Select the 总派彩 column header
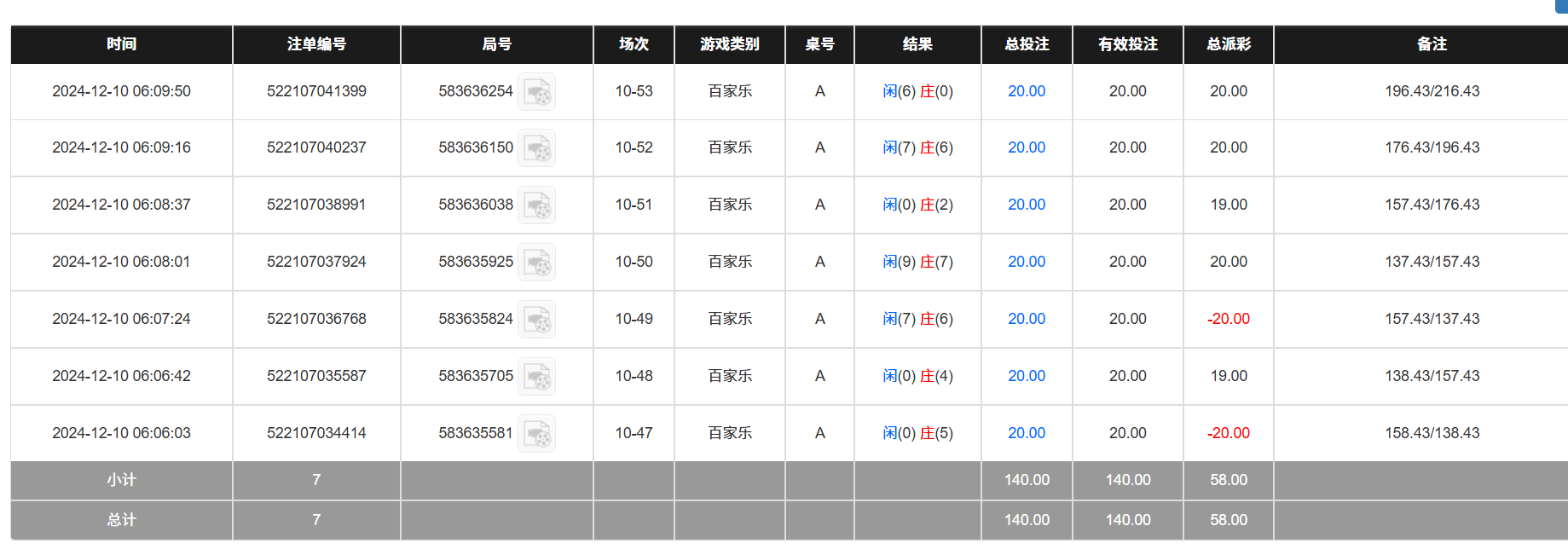The width and height of the screenshot is (1568, 549). click(1228, 44)
